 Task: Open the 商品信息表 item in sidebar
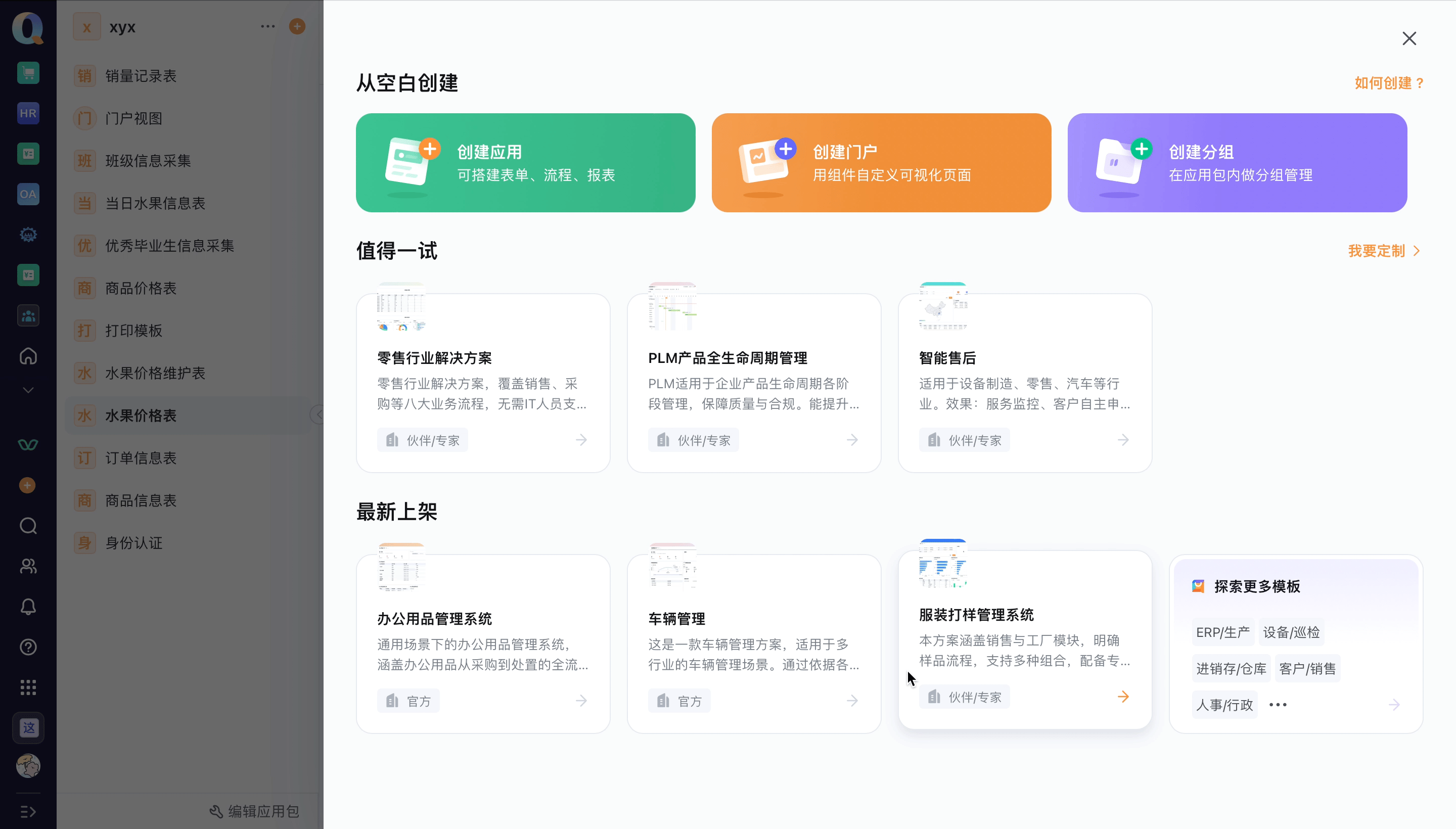tap(188, 500)
